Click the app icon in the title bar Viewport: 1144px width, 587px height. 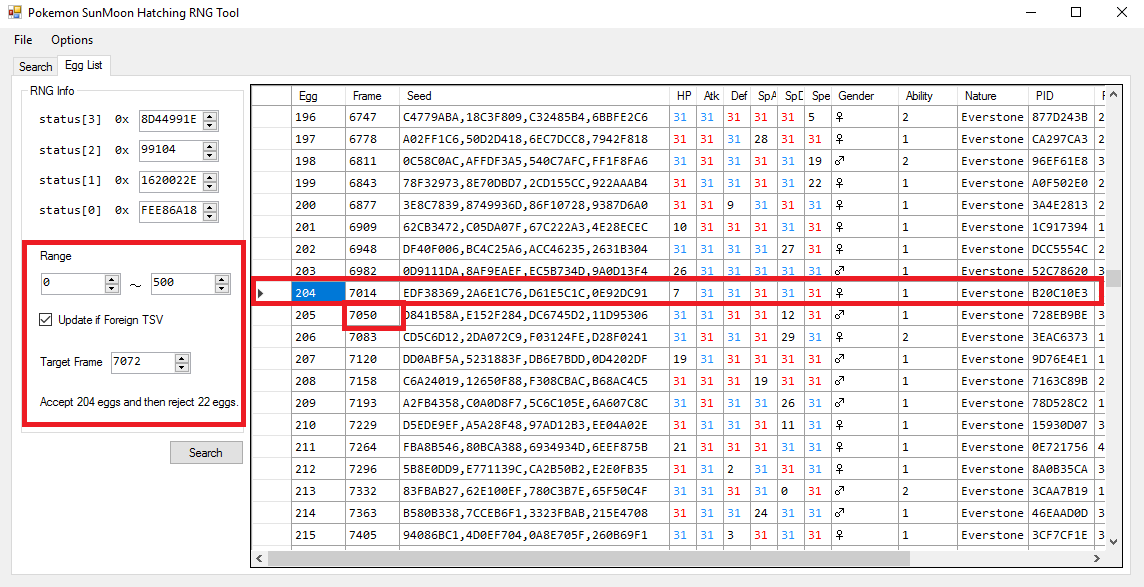click(14, 13)
